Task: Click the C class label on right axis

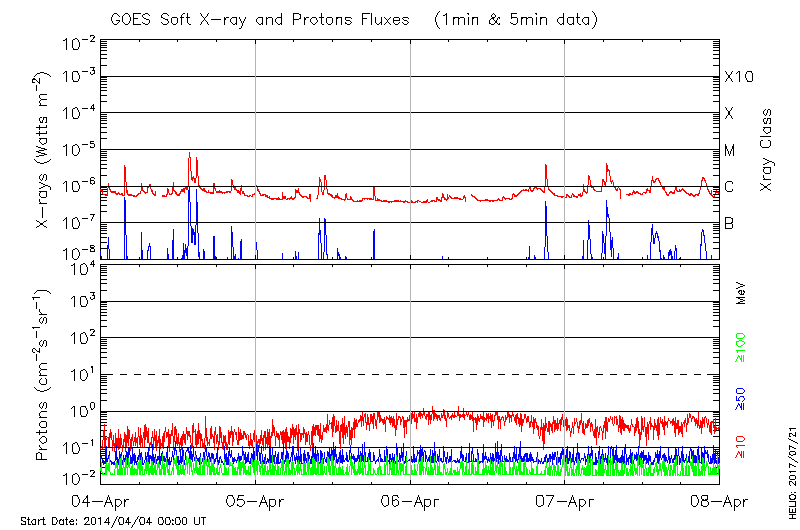Action: [729, 187]
